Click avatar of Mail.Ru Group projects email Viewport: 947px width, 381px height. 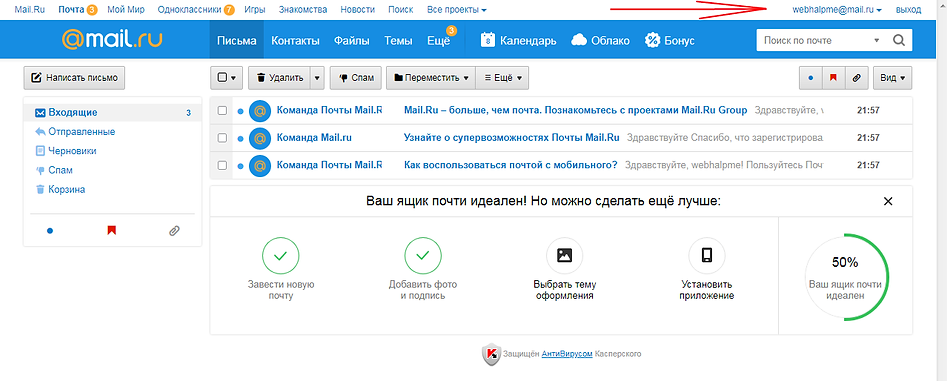260,110
